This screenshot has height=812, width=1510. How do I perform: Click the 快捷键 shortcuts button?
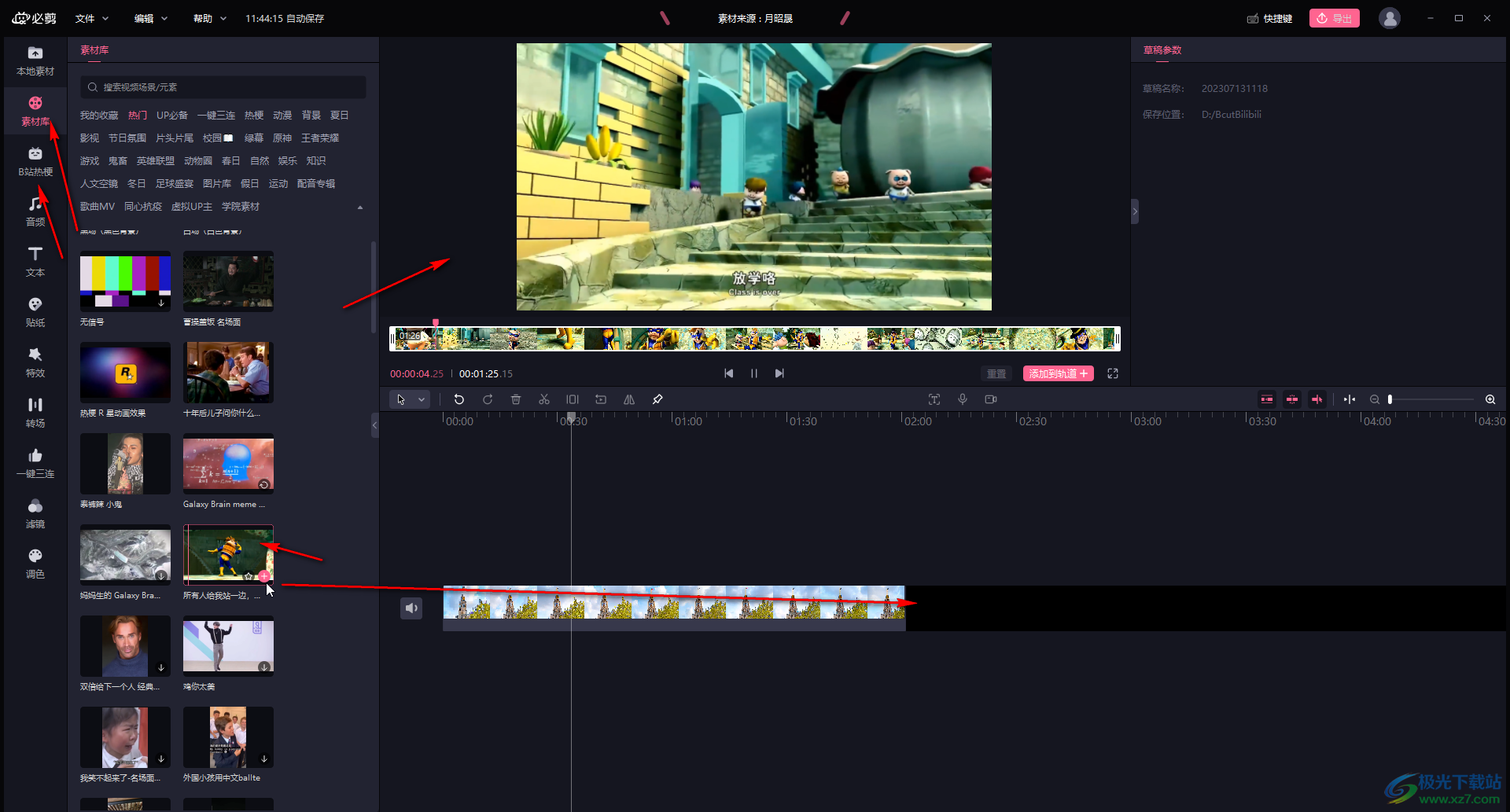pos(1270,18)
